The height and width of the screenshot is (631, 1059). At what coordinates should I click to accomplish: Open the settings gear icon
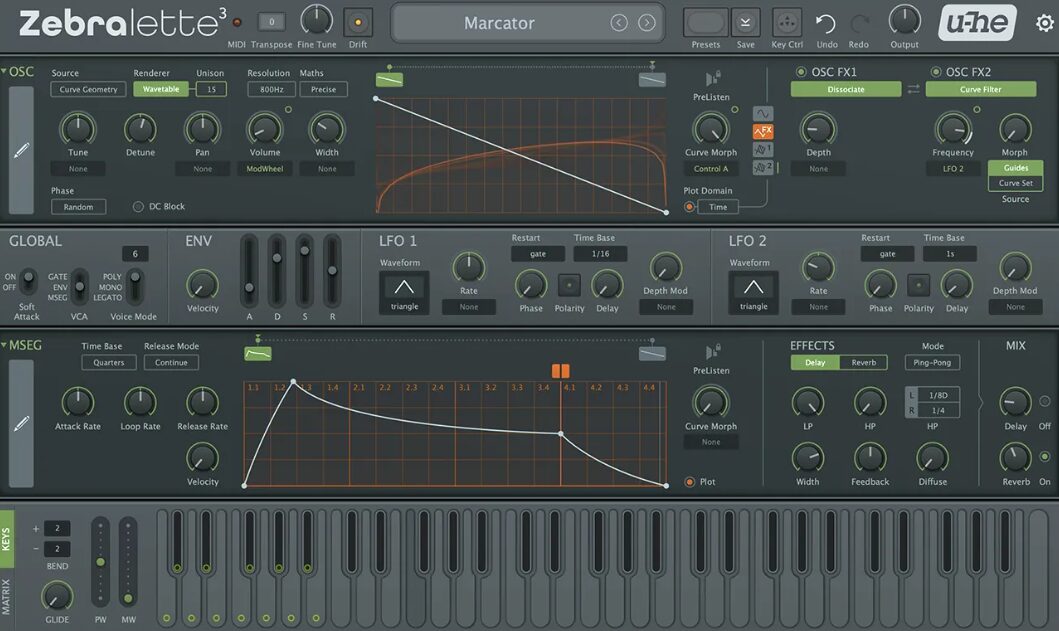[x=1044, y=23]
